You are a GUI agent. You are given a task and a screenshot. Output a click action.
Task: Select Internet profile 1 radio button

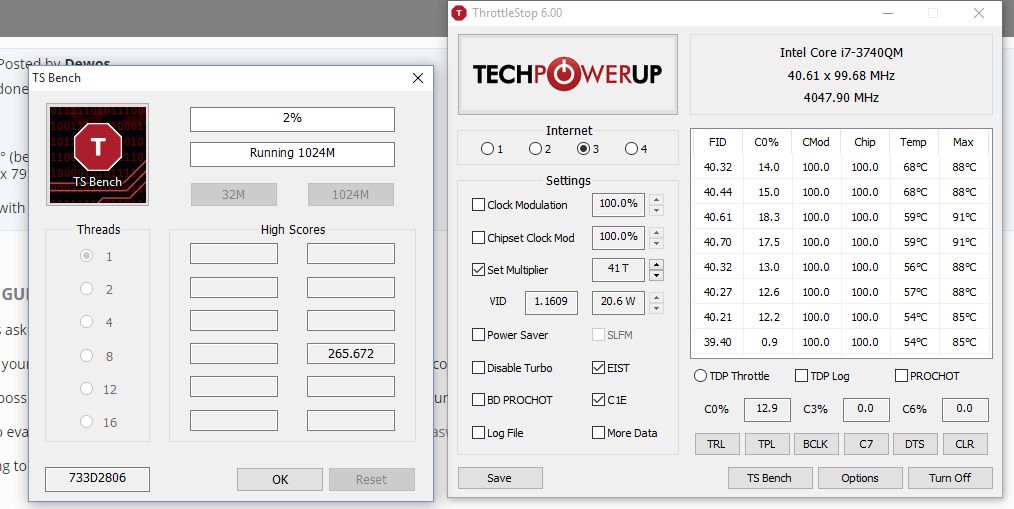tap(487, 149)
